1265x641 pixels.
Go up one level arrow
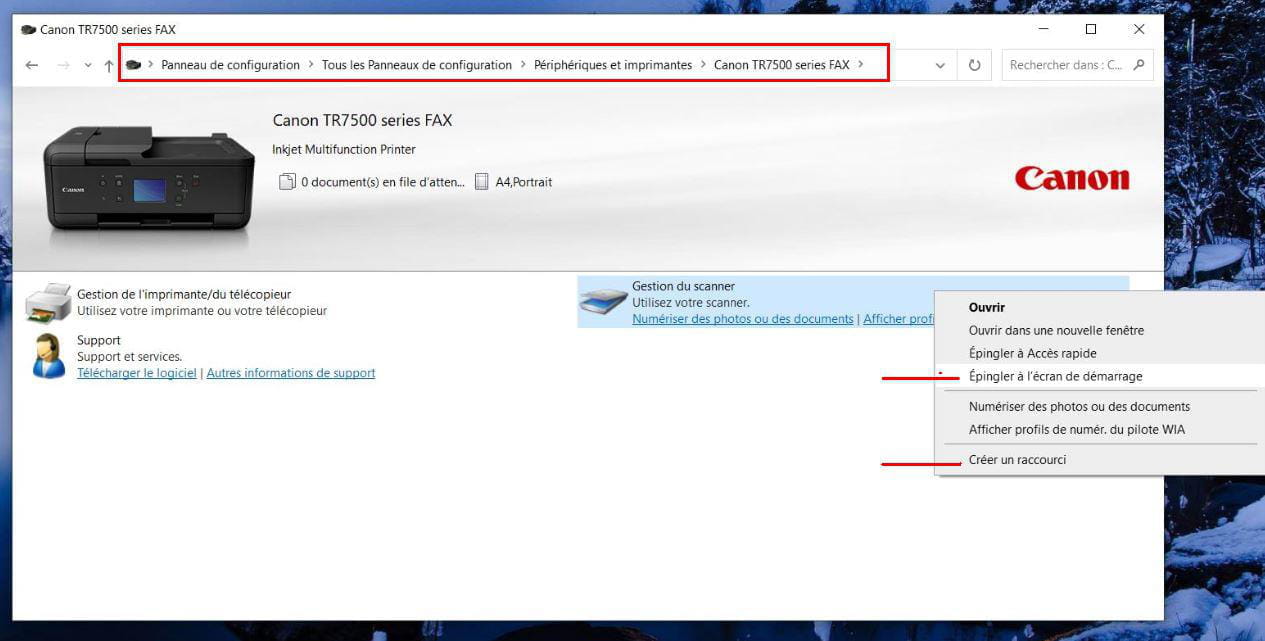(x=109, y=65)
